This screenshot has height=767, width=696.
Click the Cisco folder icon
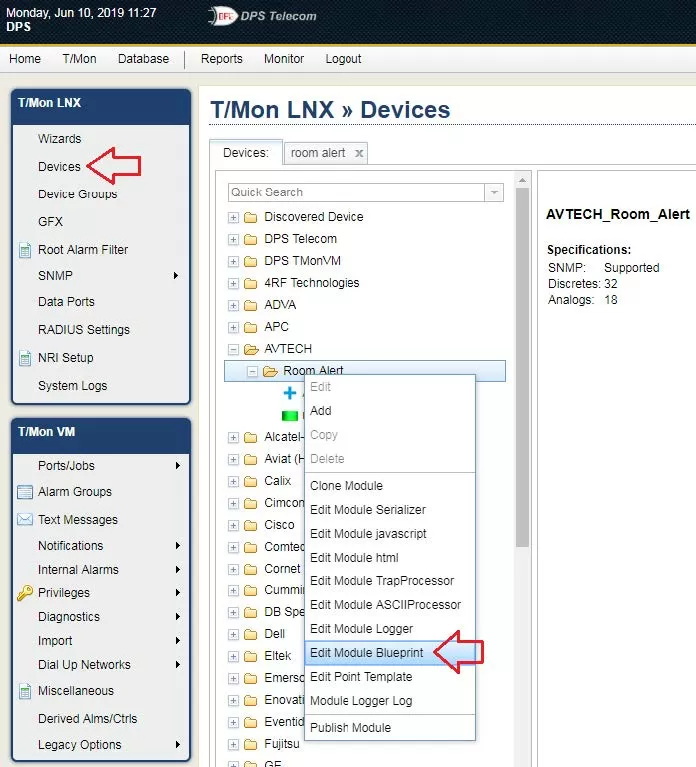tap(250, 525)
